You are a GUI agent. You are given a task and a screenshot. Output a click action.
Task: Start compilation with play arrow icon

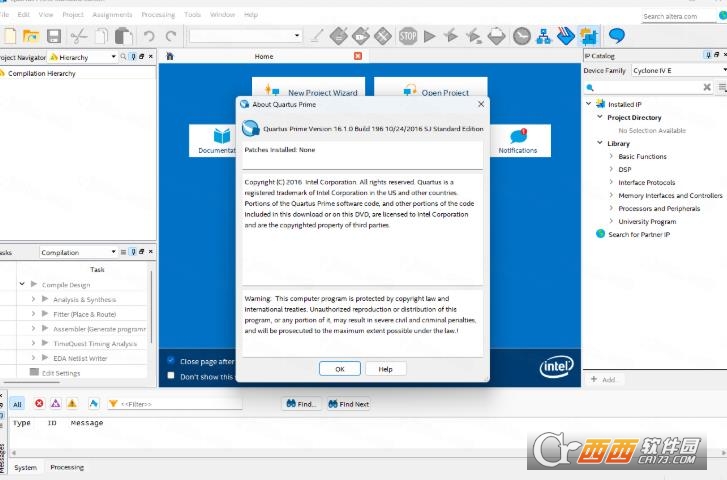430,36
